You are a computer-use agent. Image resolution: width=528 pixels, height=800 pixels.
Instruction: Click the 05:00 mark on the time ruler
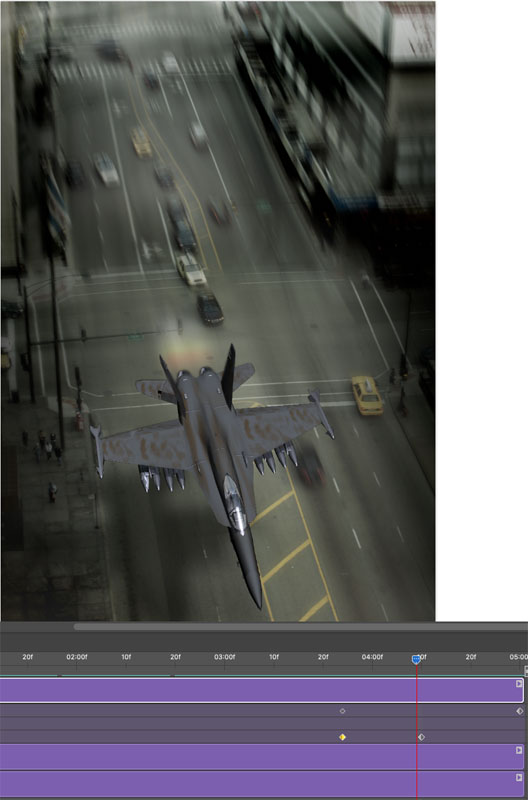click(518, 657)
